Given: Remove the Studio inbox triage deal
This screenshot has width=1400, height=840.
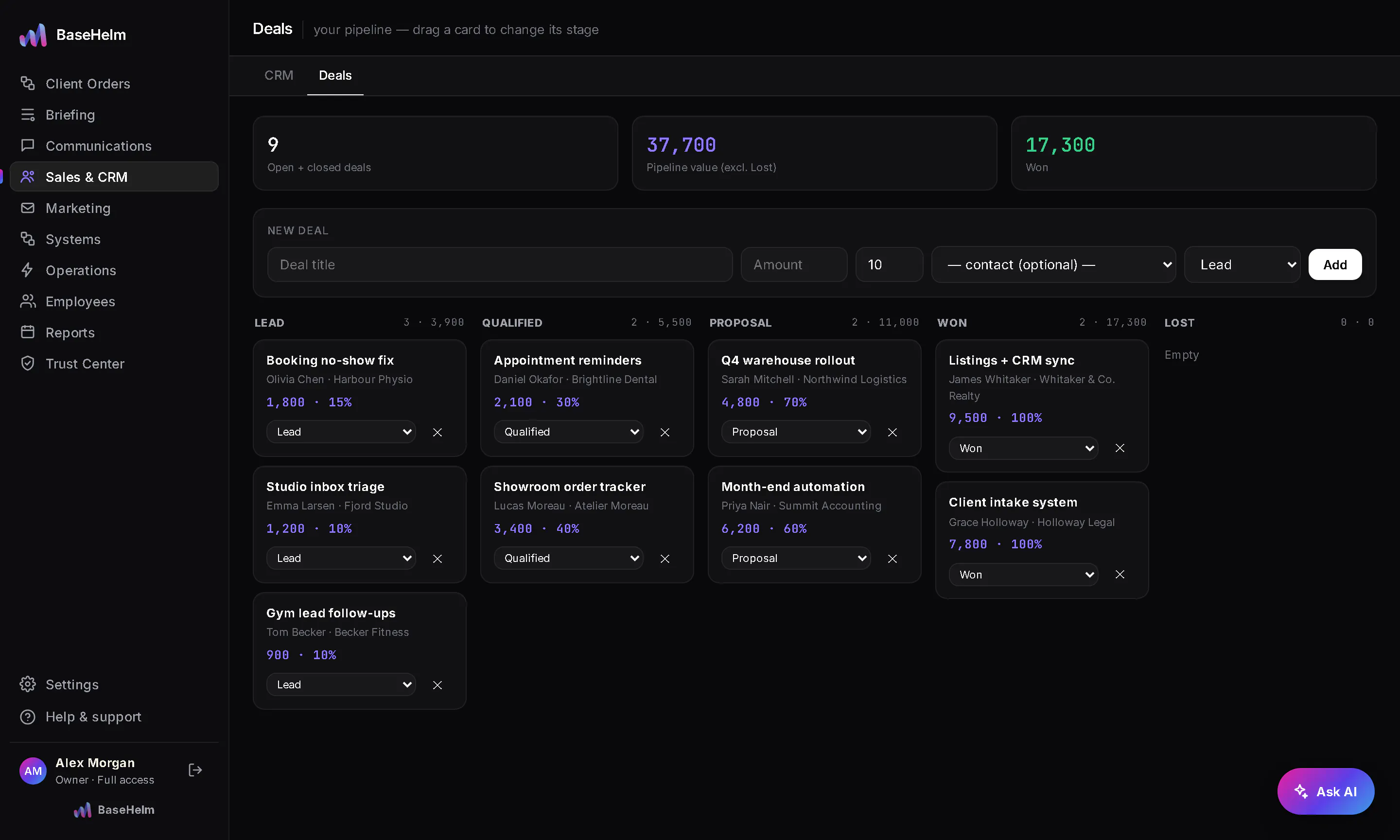Looking at the screenshot, I should tap(437, 559).
